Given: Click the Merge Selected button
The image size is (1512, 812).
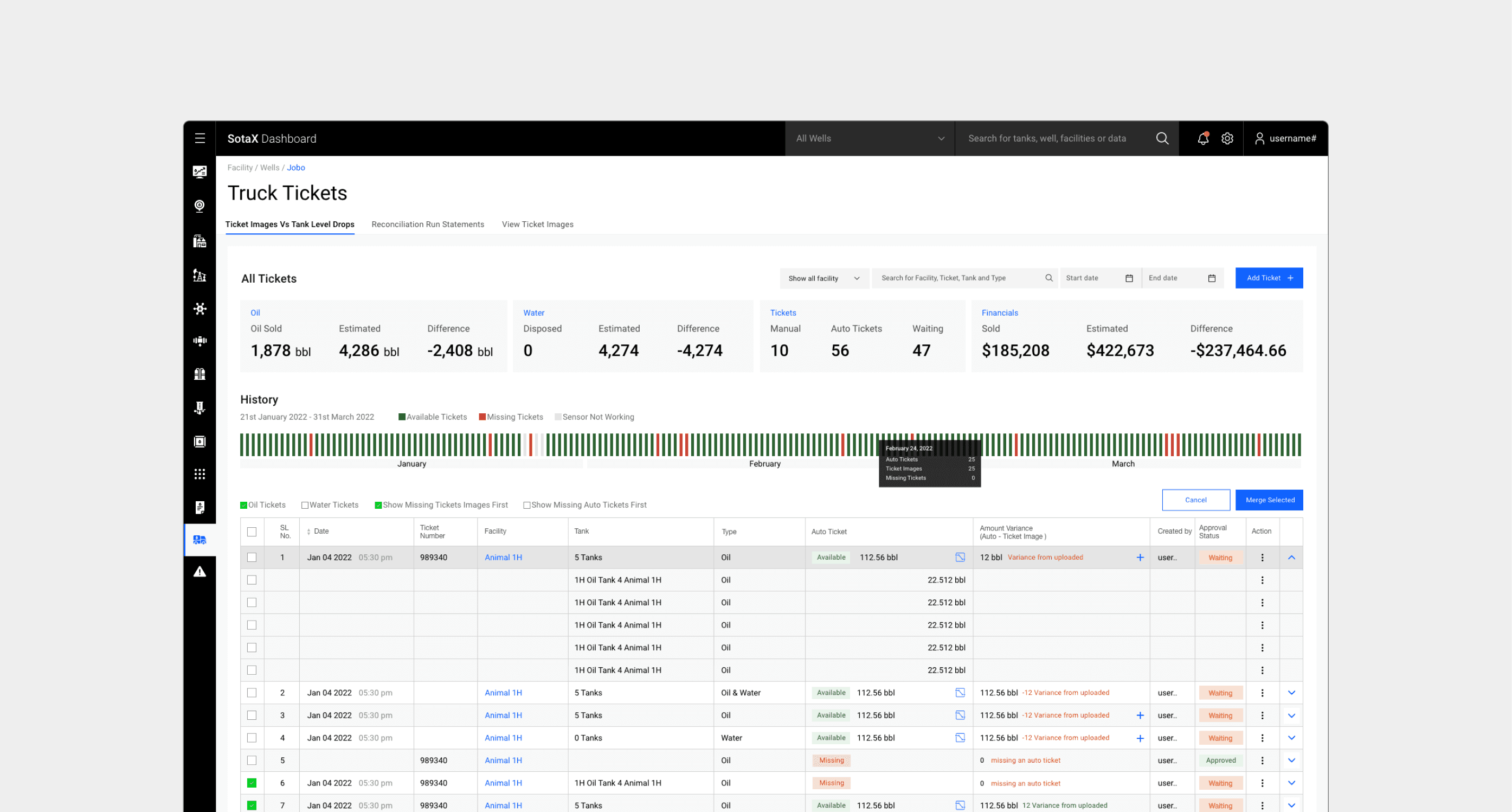Looking at the screenshot, I should (x=1269, y=500).
